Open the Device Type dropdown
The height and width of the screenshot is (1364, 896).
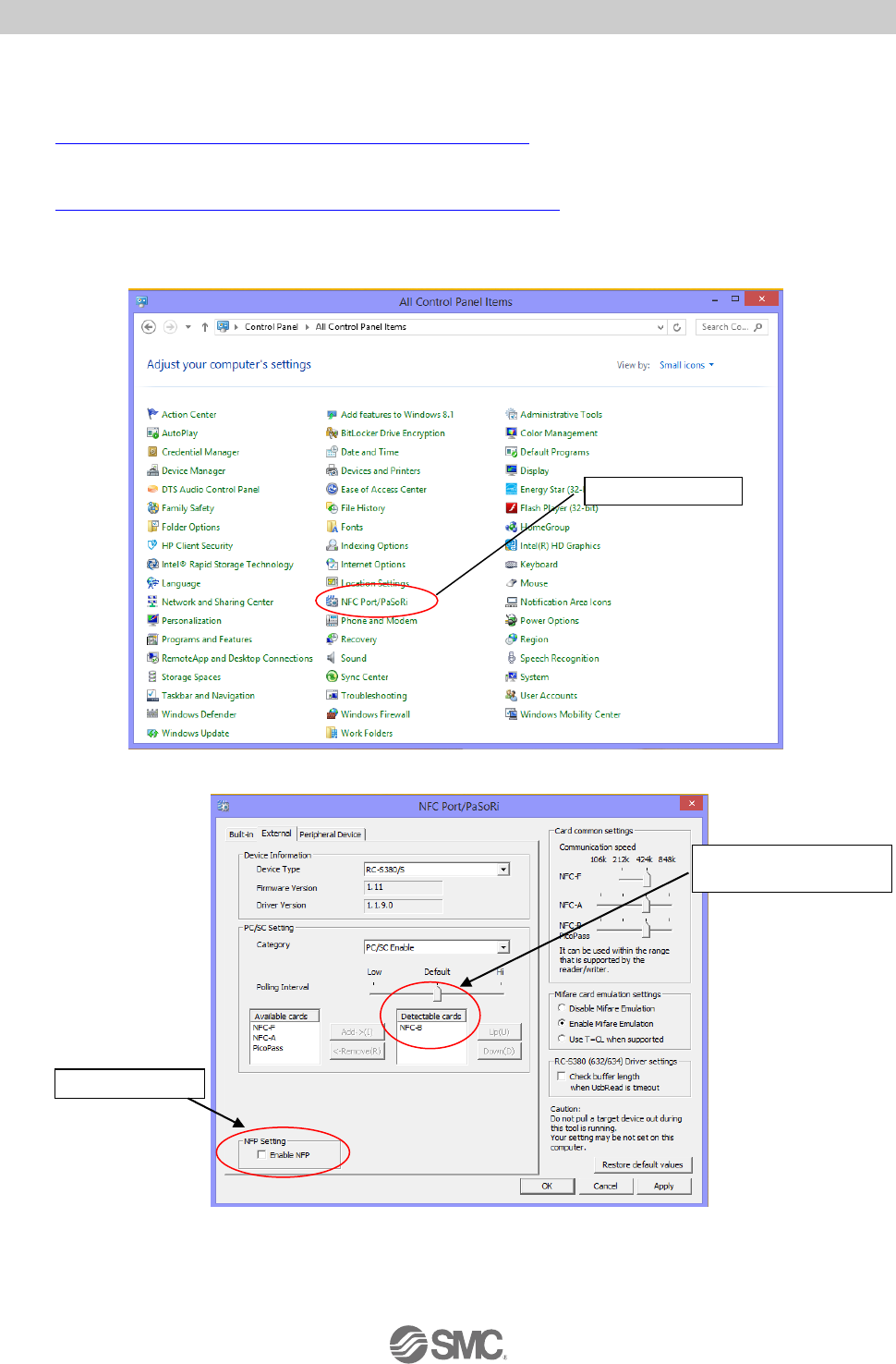pyautogui.click(x=503, y=869)
